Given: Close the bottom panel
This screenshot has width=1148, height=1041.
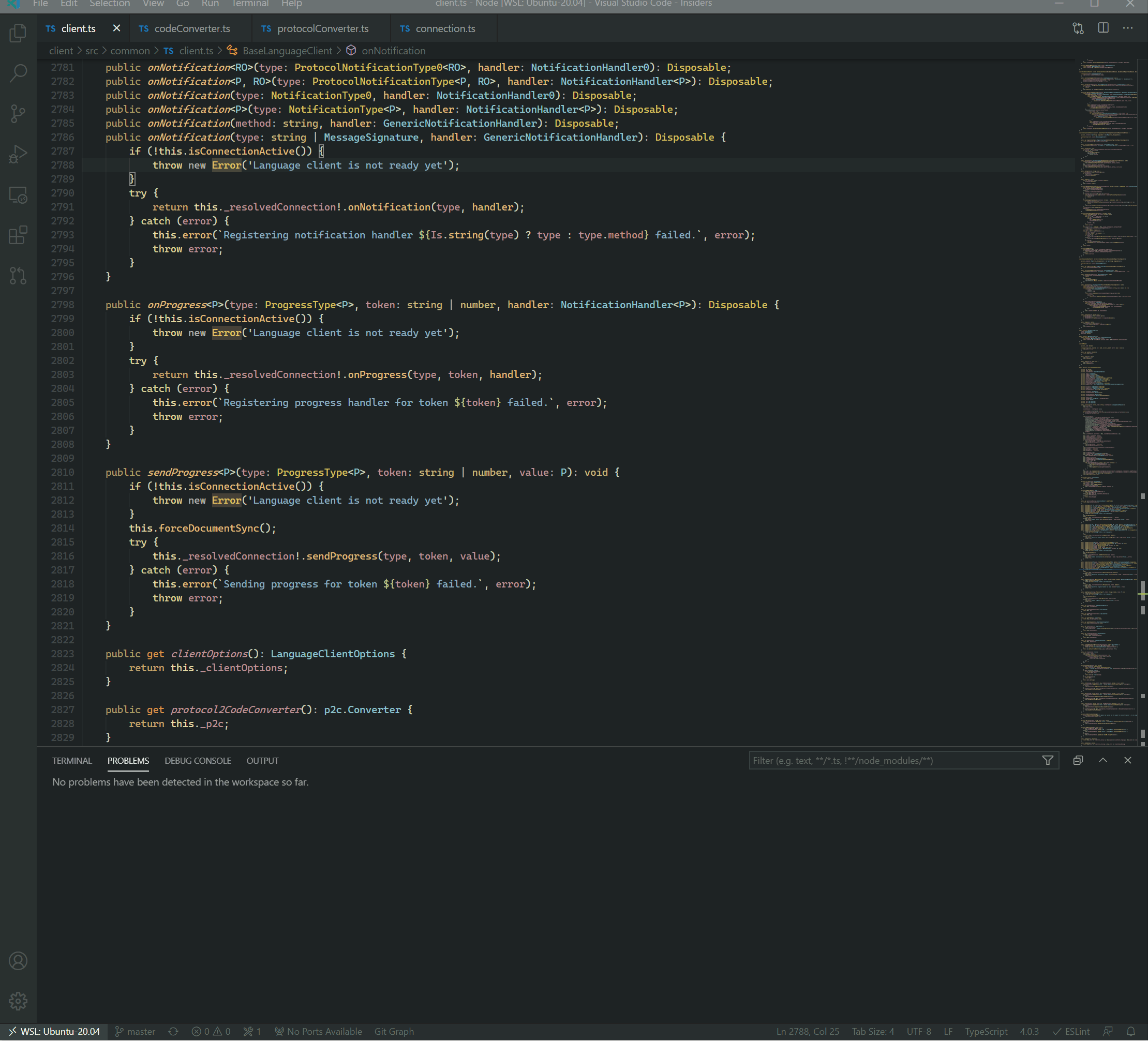Looking at the screenshot, I should click(1127, 760).
